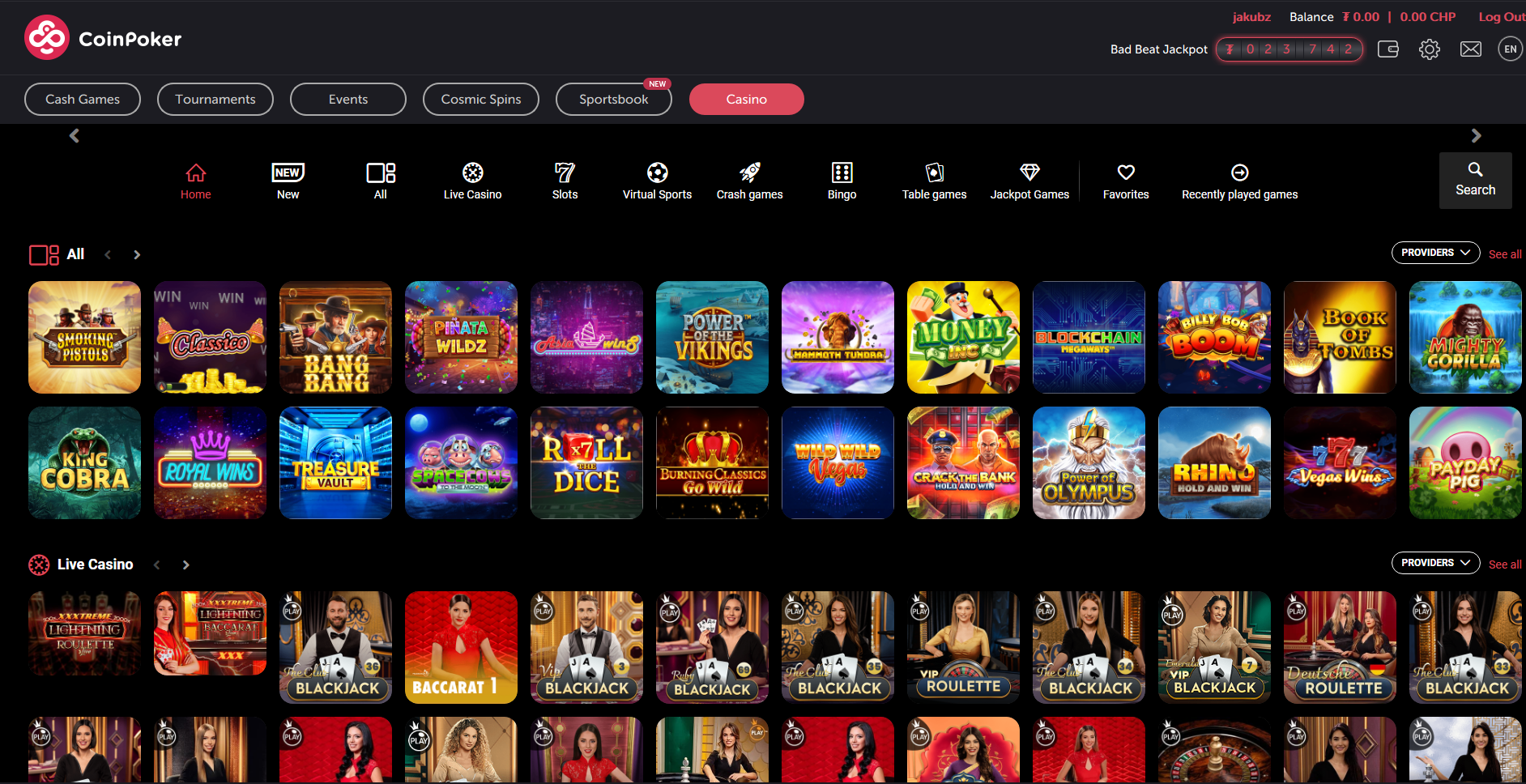Launch the Rhino Hold and Win game
The width and height of the screenshot is (1526, 784).
1214,462
